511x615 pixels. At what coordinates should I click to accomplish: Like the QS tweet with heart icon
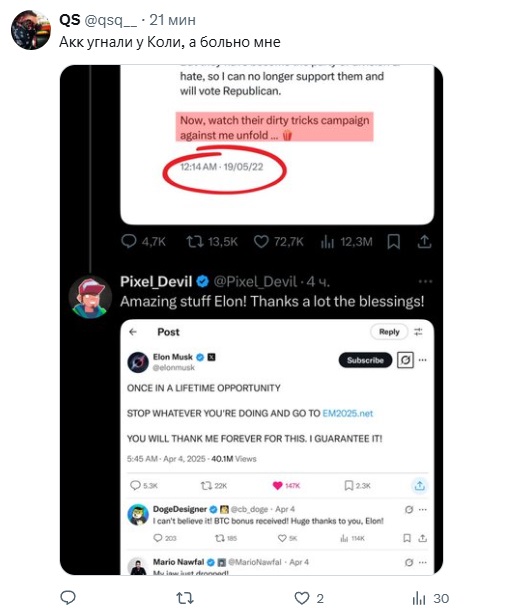302,598
